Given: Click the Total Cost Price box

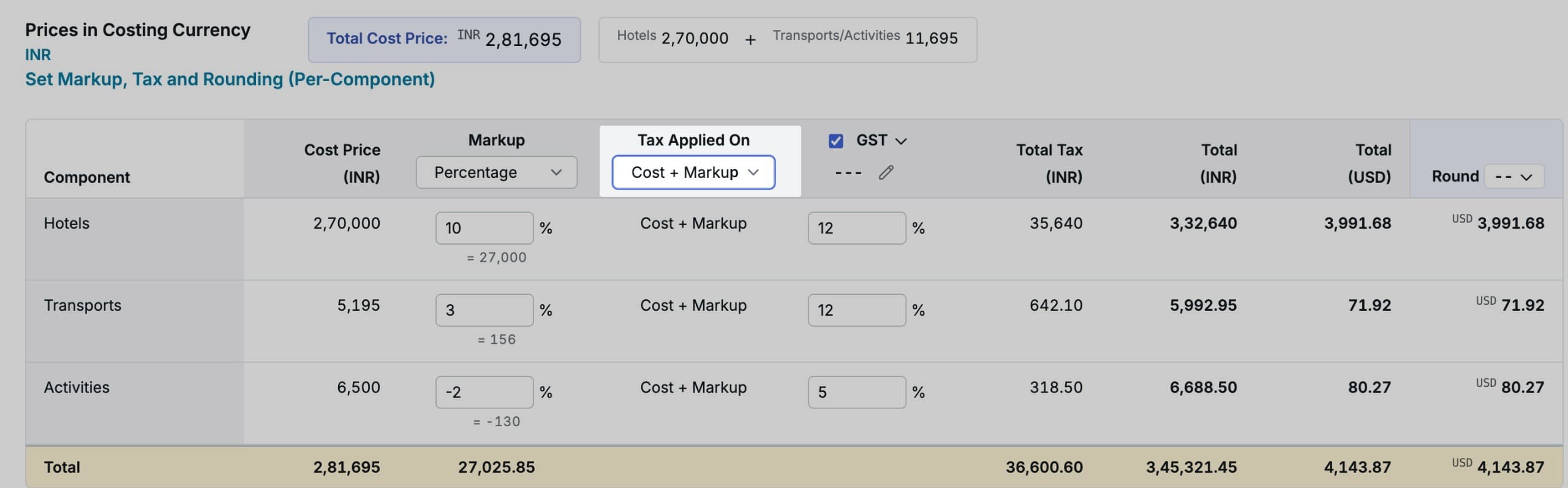Looking at the screenshot, I should [444, 40].
